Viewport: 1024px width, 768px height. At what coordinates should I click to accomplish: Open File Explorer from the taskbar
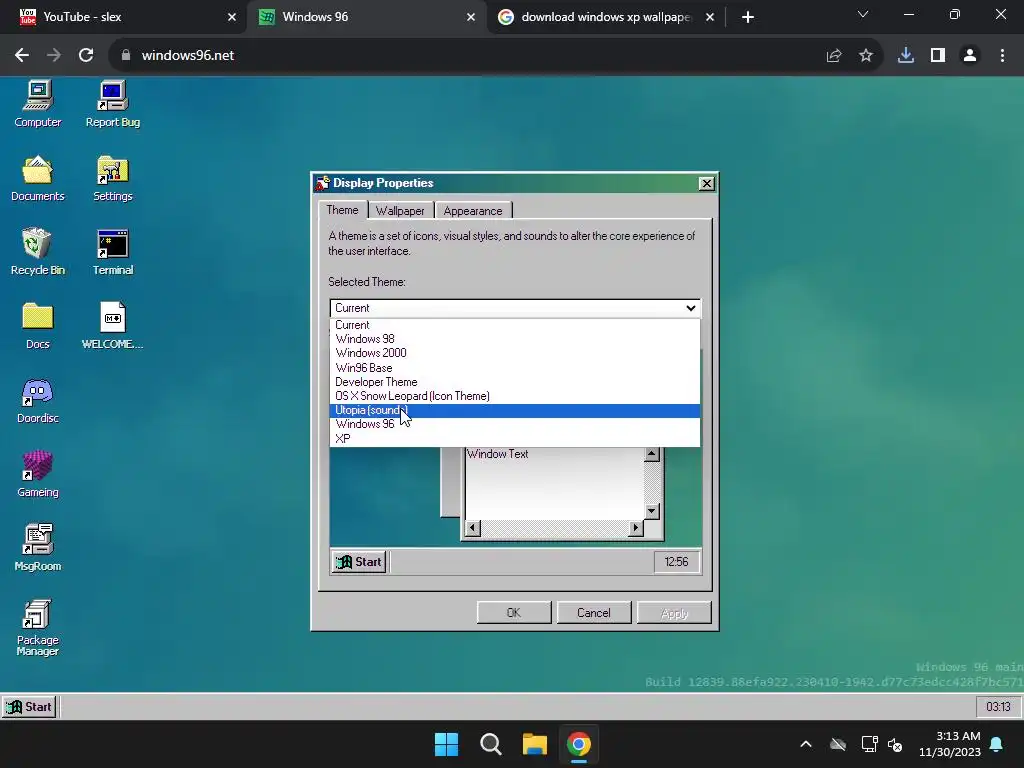534,744
